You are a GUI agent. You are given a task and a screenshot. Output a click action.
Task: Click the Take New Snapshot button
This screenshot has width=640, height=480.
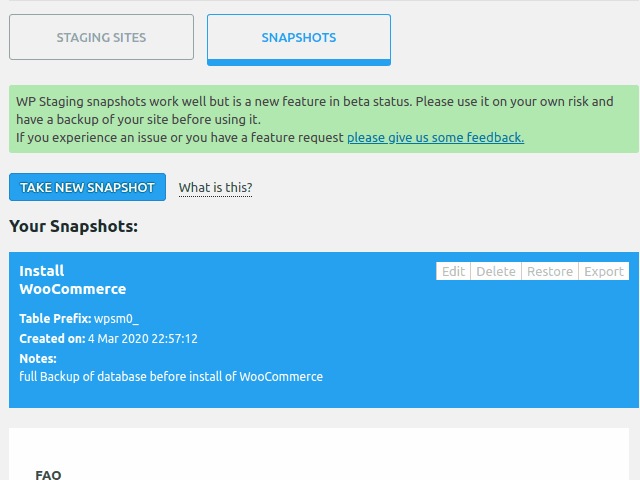tap(87, 187)
